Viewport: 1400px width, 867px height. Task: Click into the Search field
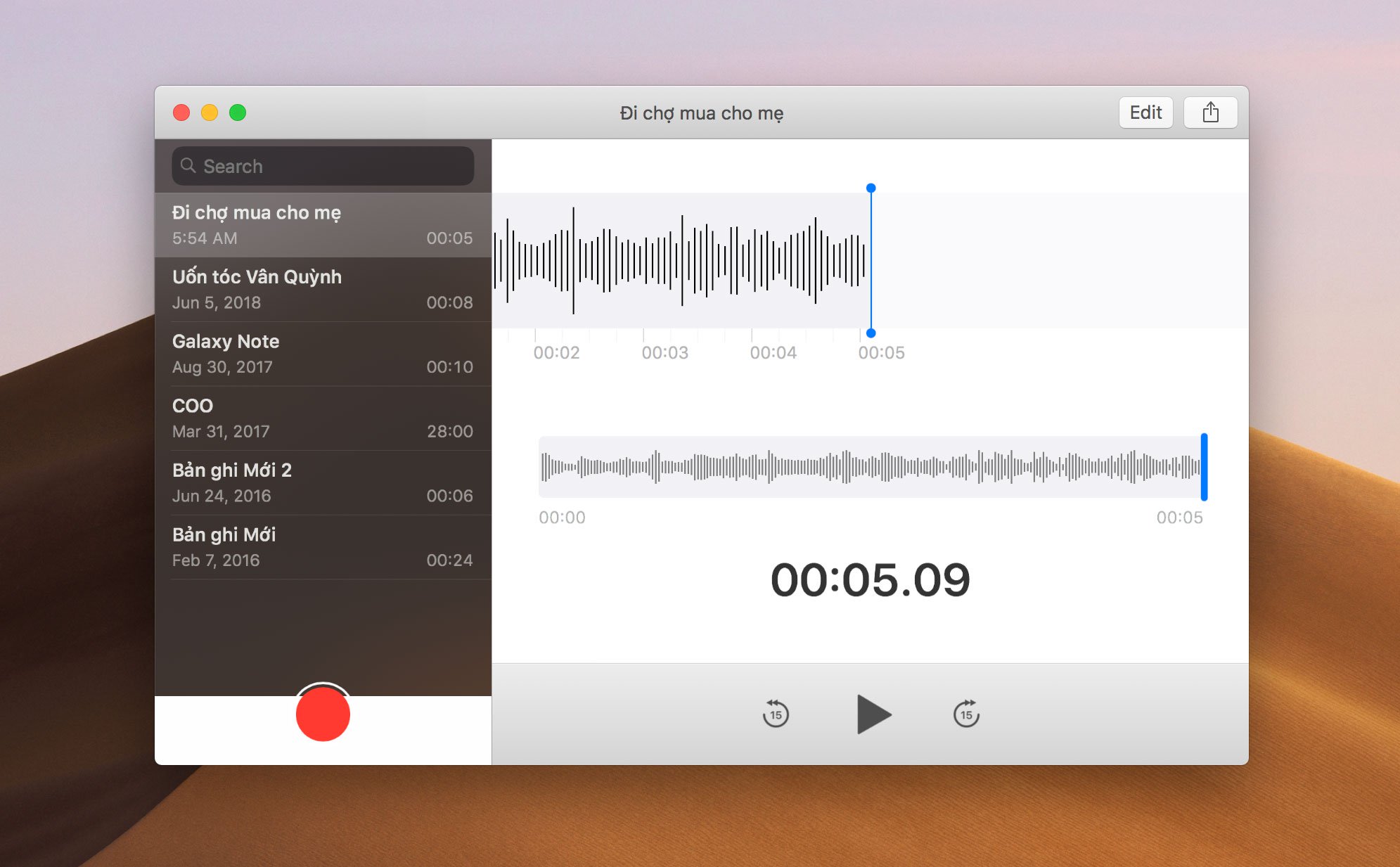coord(330,166)
